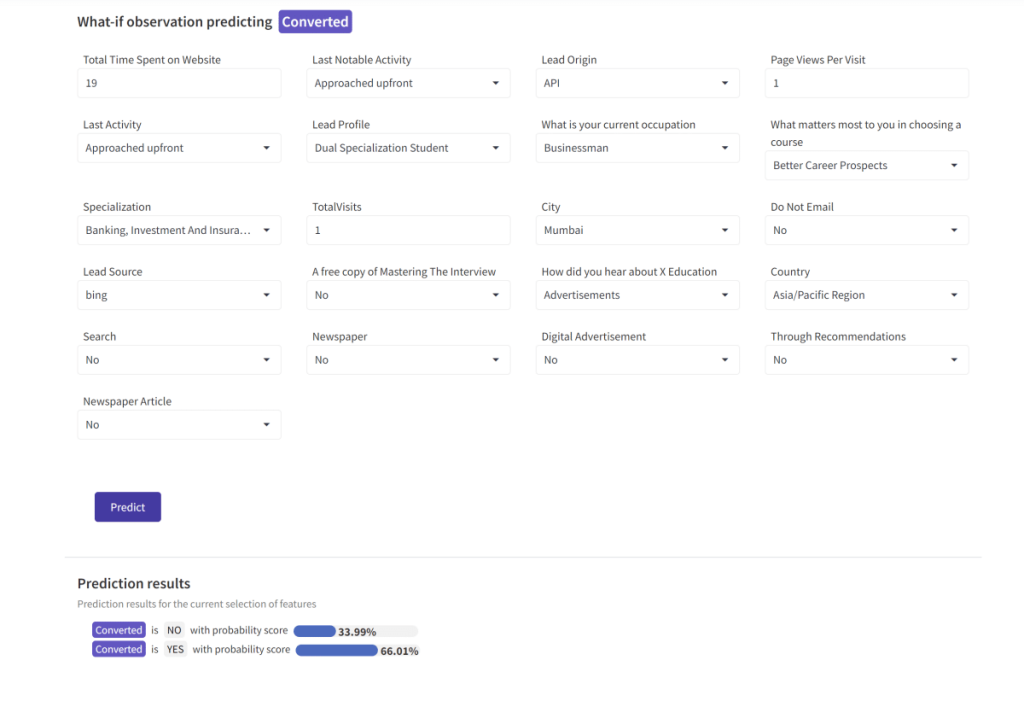This screenshot has height=701, width=1024.
Task: Open the Do Not Email dropdown
Action: click(866, 230)
